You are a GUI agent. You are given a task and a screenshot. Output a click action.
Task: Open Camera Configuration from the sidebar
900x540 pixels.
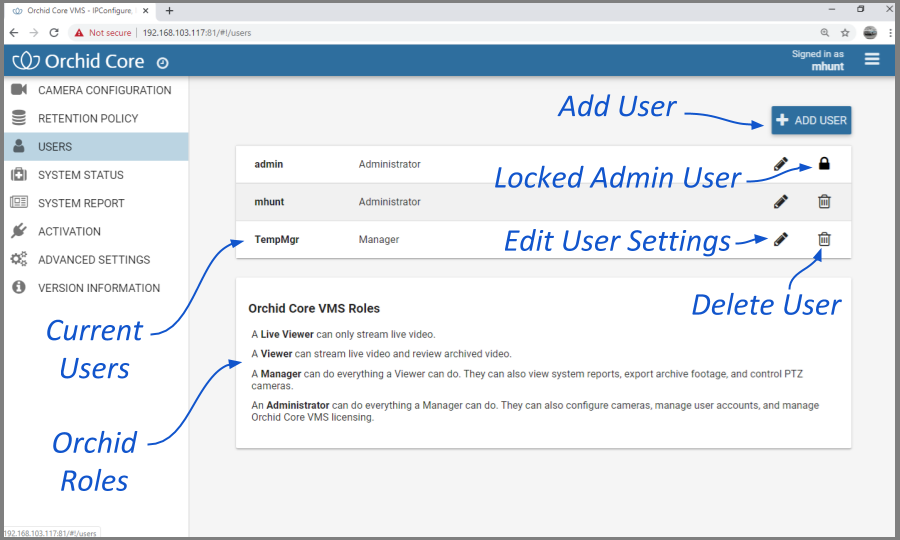[x=96, y=90]
